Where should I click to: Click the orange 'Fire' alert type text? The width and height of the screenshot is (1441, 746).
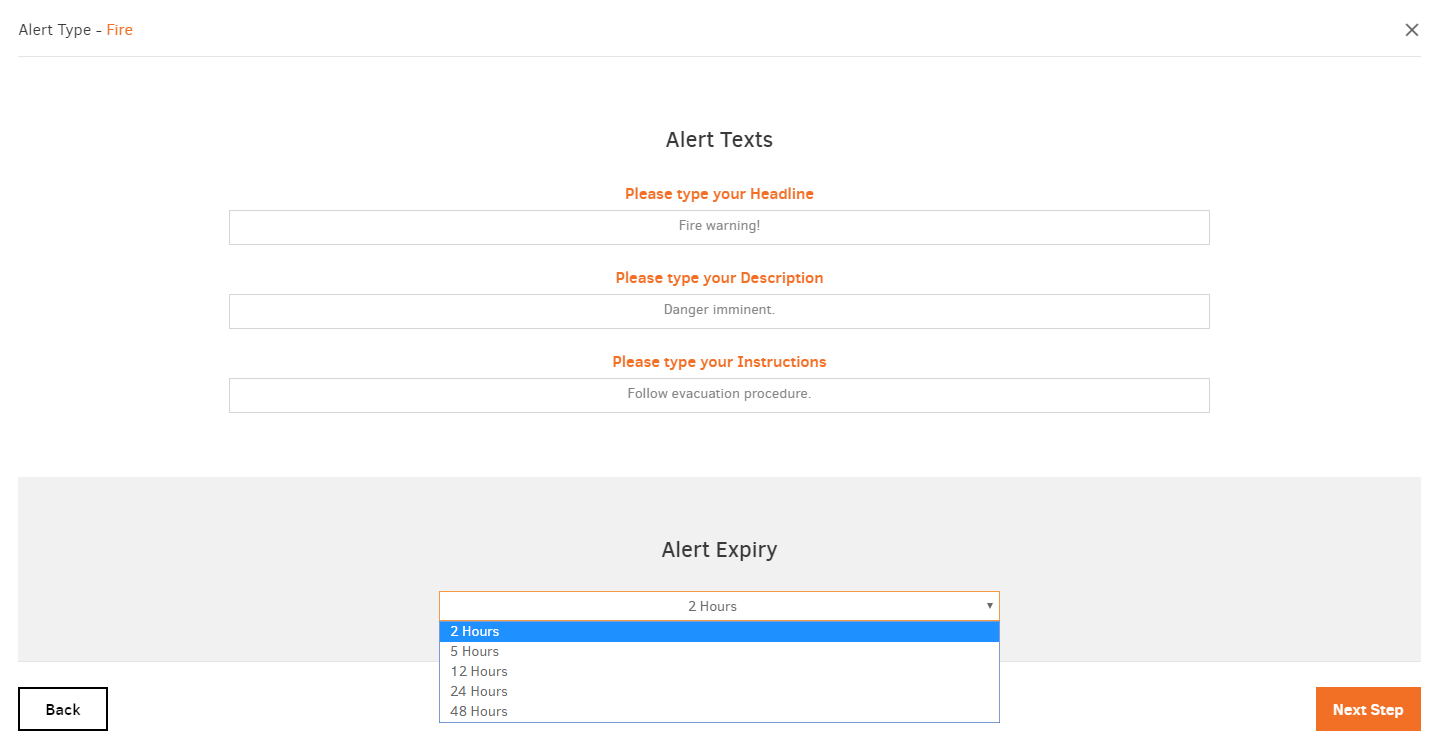tap(120, 30)
